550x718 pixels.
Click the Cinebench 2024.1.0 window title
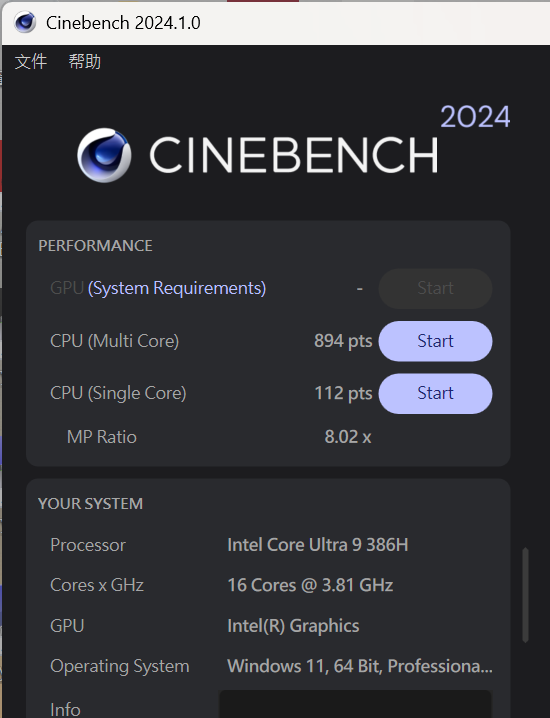click(x=123, y=23)
